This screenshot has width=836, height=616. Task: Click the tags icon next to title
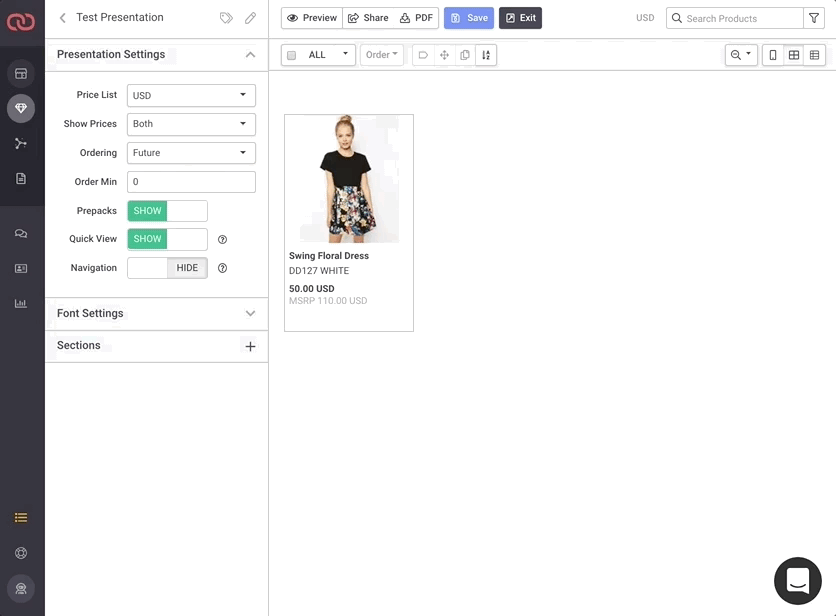[226, 18]
